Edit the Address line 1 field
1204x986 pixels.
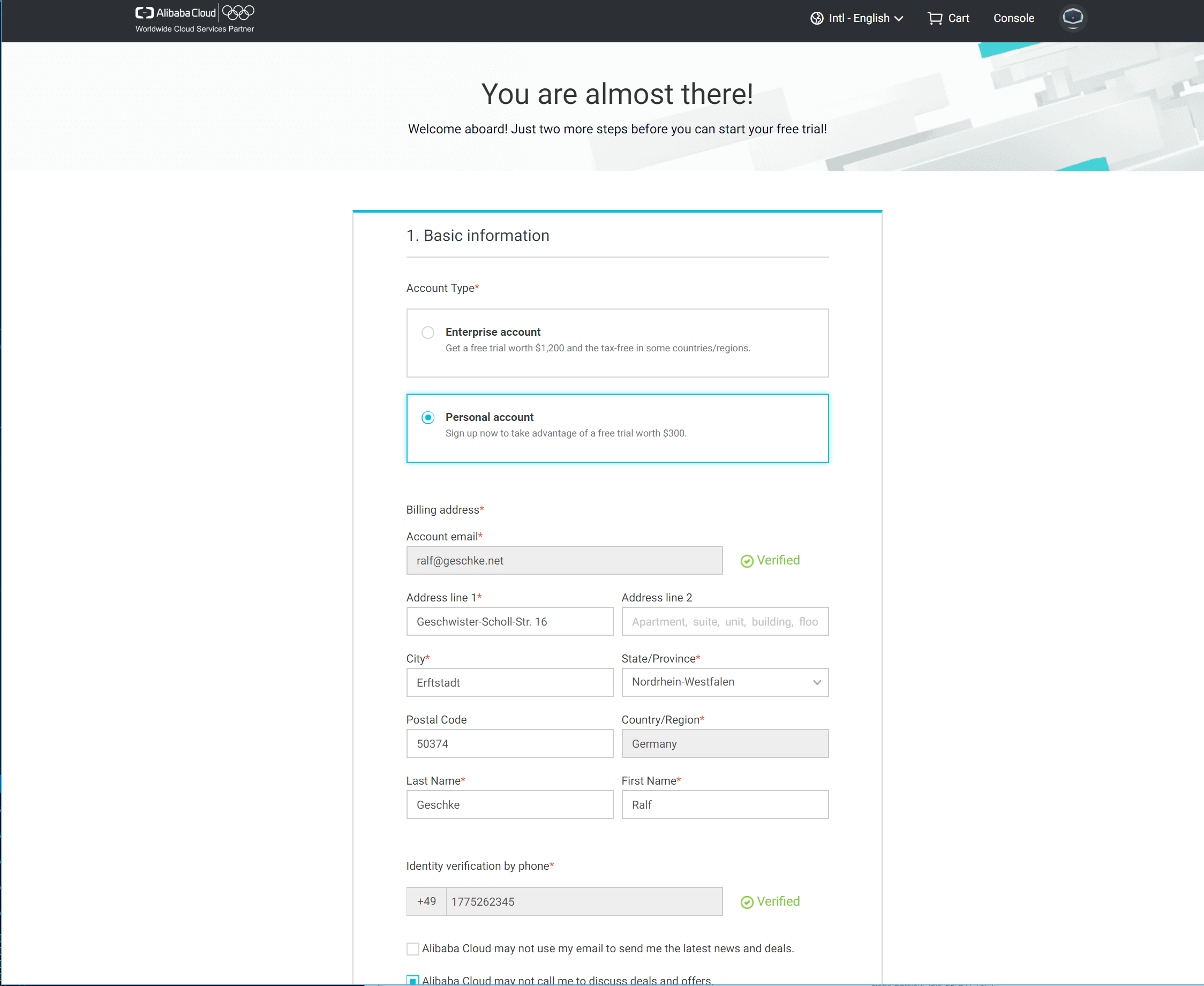(x=509, y=621)
